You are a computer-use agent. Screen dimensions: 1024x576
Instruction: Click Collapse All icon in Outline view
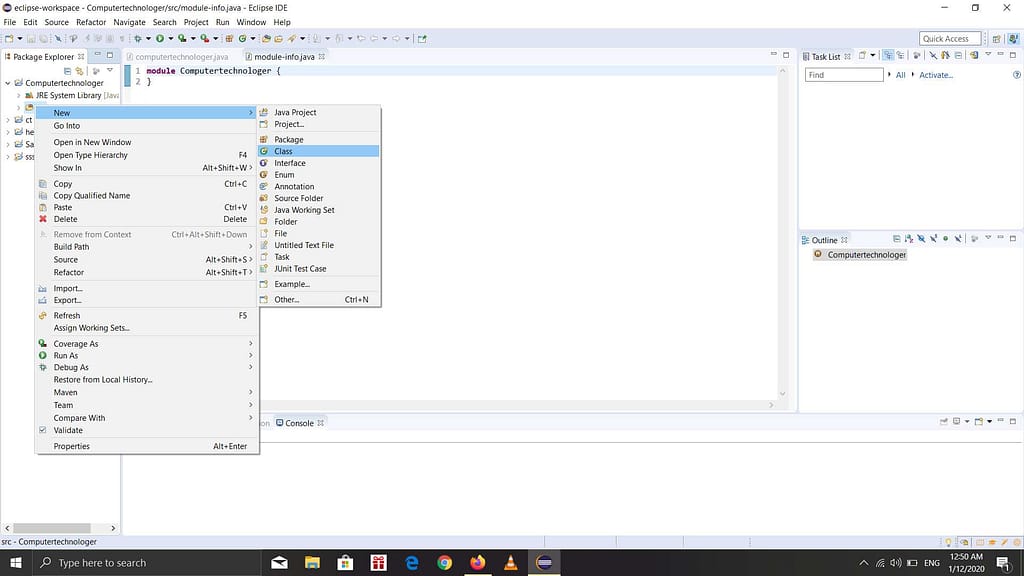coord(897,239)
